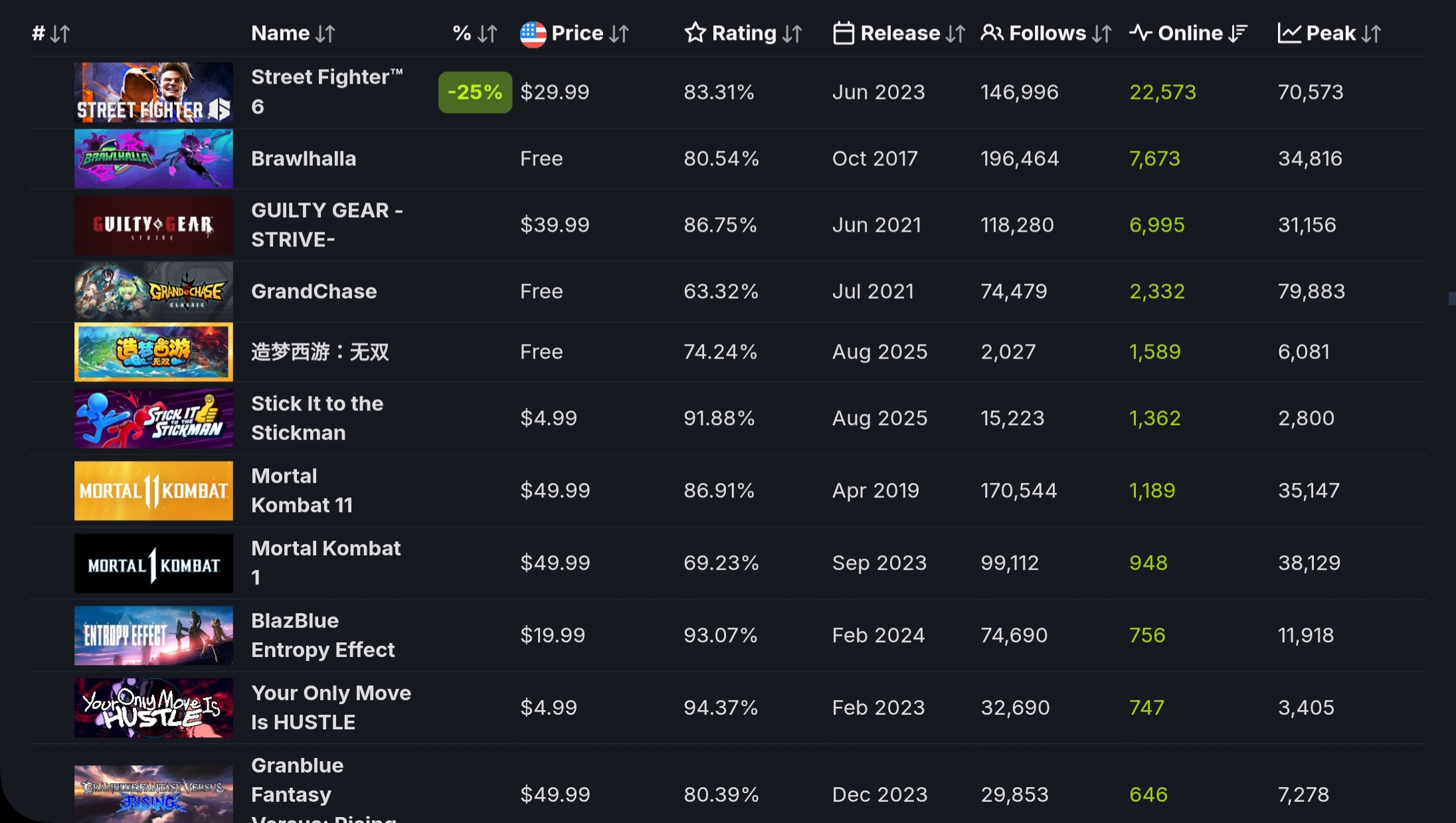Click the star icon beside Rating
Image resolution: width=1456 pixels, height=823 pixels.
[695, 33]
